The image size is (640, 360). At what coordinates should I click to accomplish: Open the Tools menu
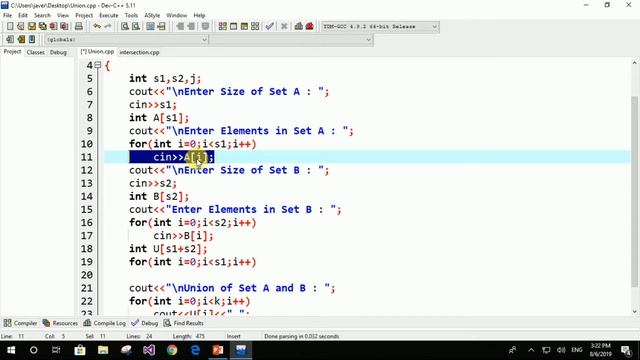(x=131, y=15)
